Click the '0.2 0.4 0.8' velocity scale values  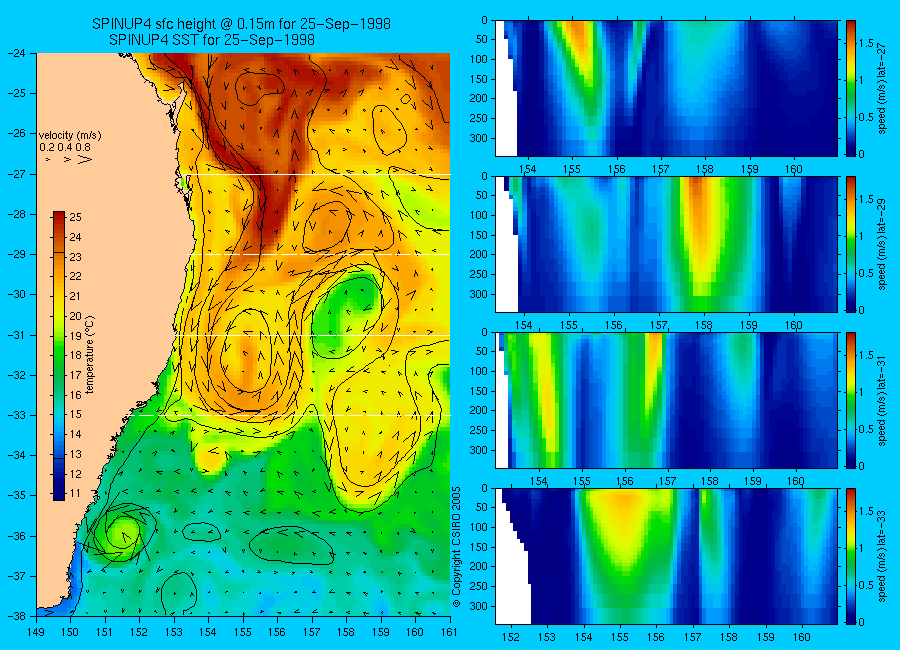pyautogui.click(x=65, y=148)
